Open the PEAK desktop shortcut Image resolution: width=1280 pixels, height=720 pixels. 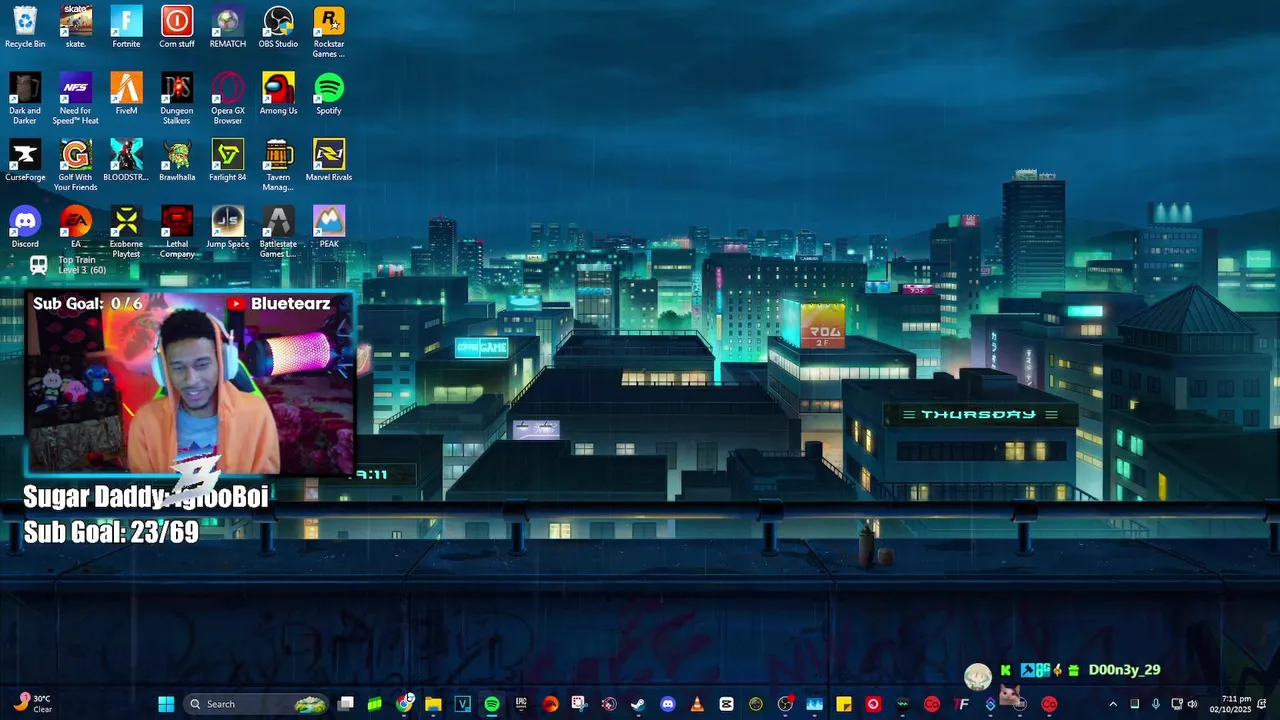(x=329, y=227)
